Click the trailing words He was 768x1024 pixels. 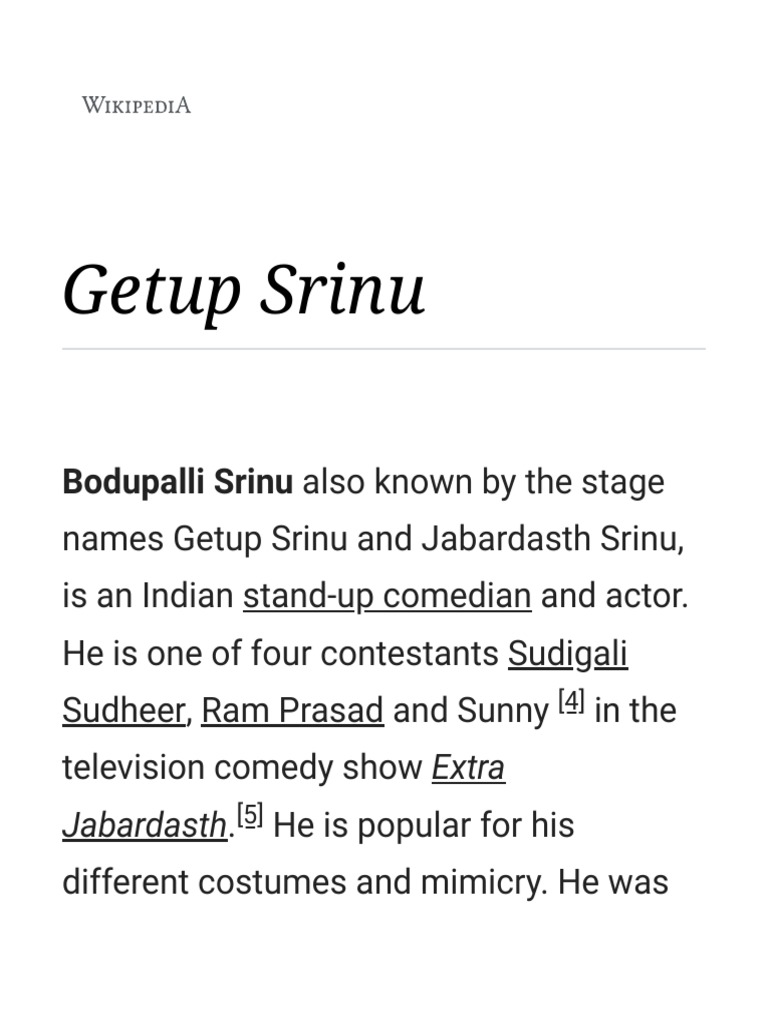click(x=613, y=882)
